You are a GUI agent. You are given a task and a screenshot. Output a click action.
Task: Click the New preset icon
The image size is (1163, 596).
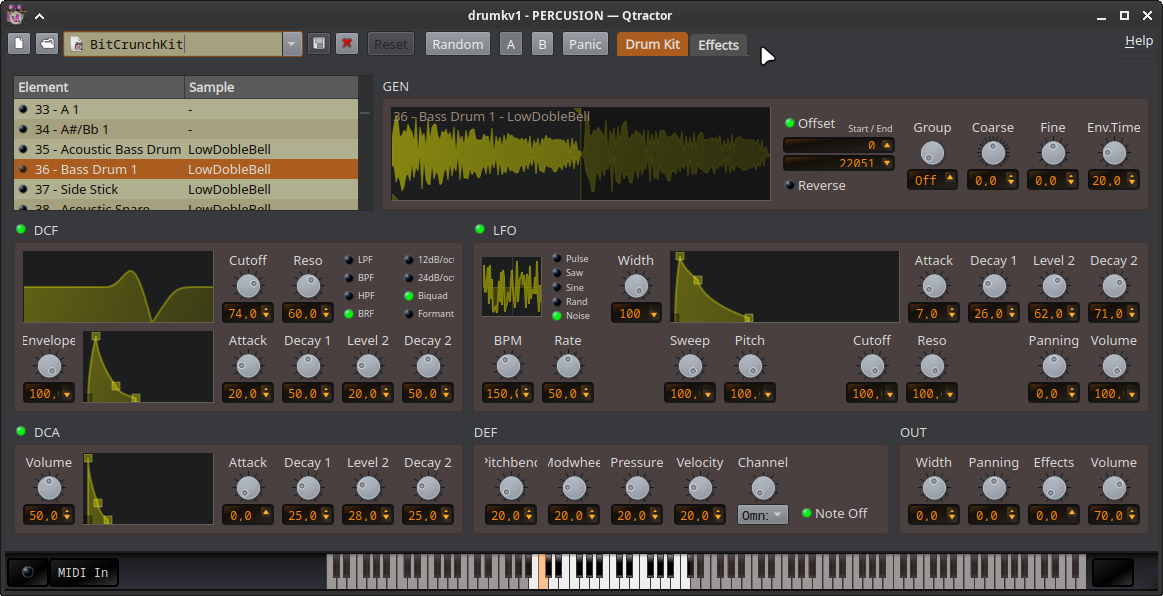pos(20,44)
